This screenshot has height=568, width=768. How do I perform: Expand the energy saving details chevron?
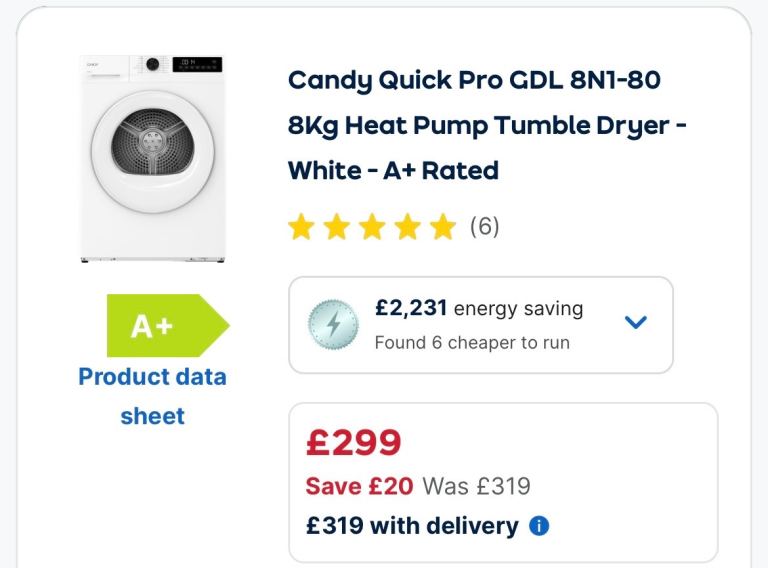coord(635,322)
